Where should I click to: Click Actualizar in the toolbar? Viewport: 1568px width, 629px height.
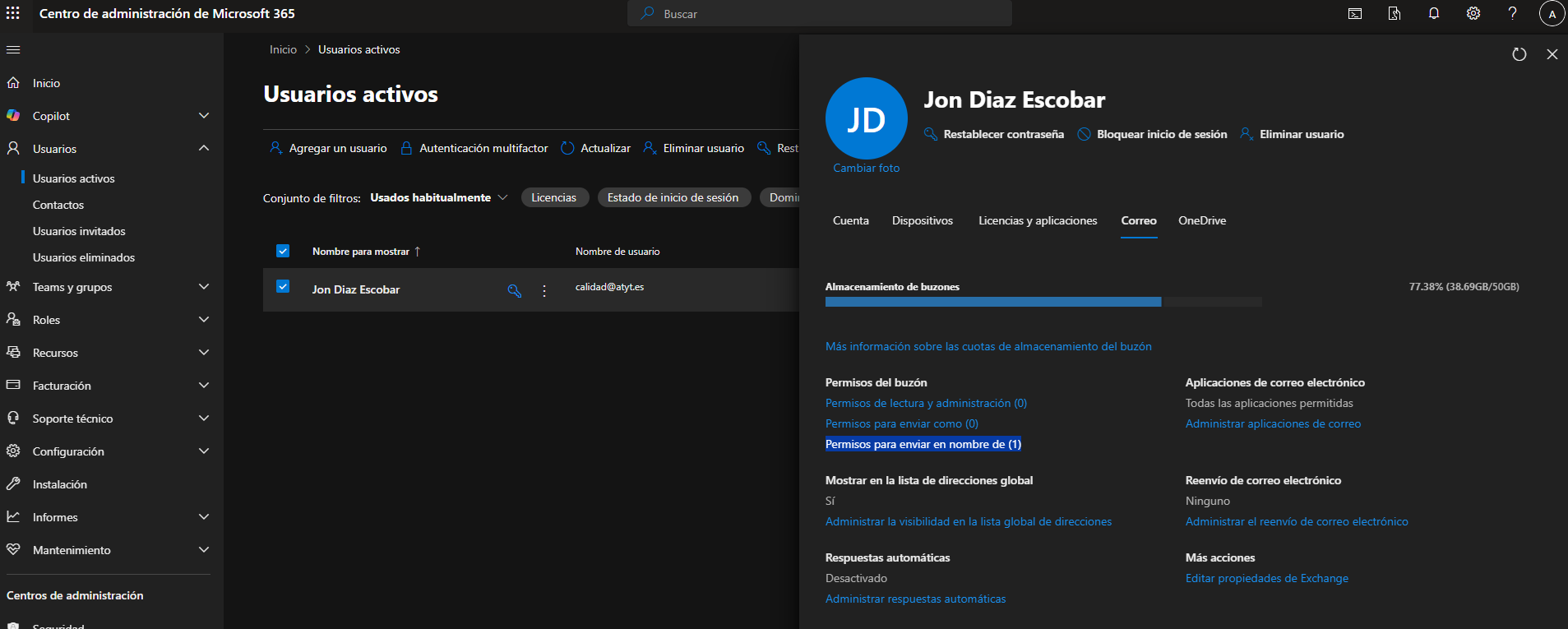(596, 149)
